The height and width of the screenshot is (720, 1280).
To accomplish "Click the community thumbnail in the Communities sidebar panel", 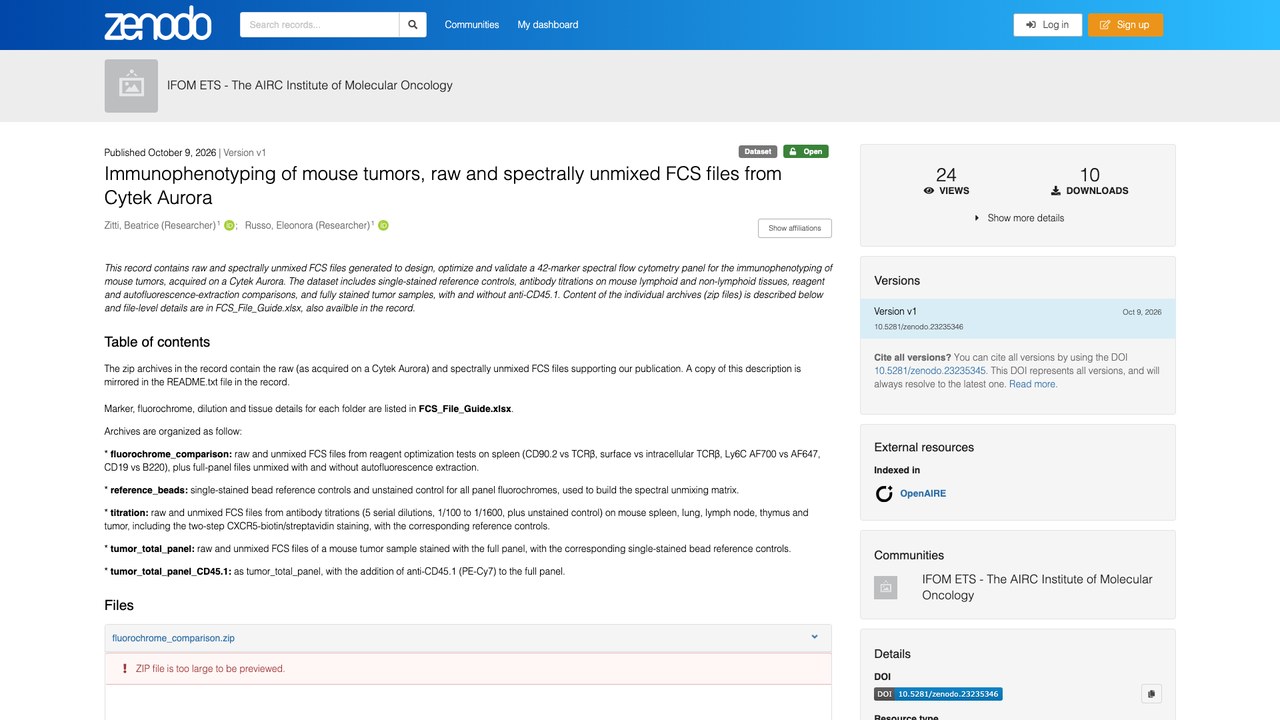I will point(886,587).
